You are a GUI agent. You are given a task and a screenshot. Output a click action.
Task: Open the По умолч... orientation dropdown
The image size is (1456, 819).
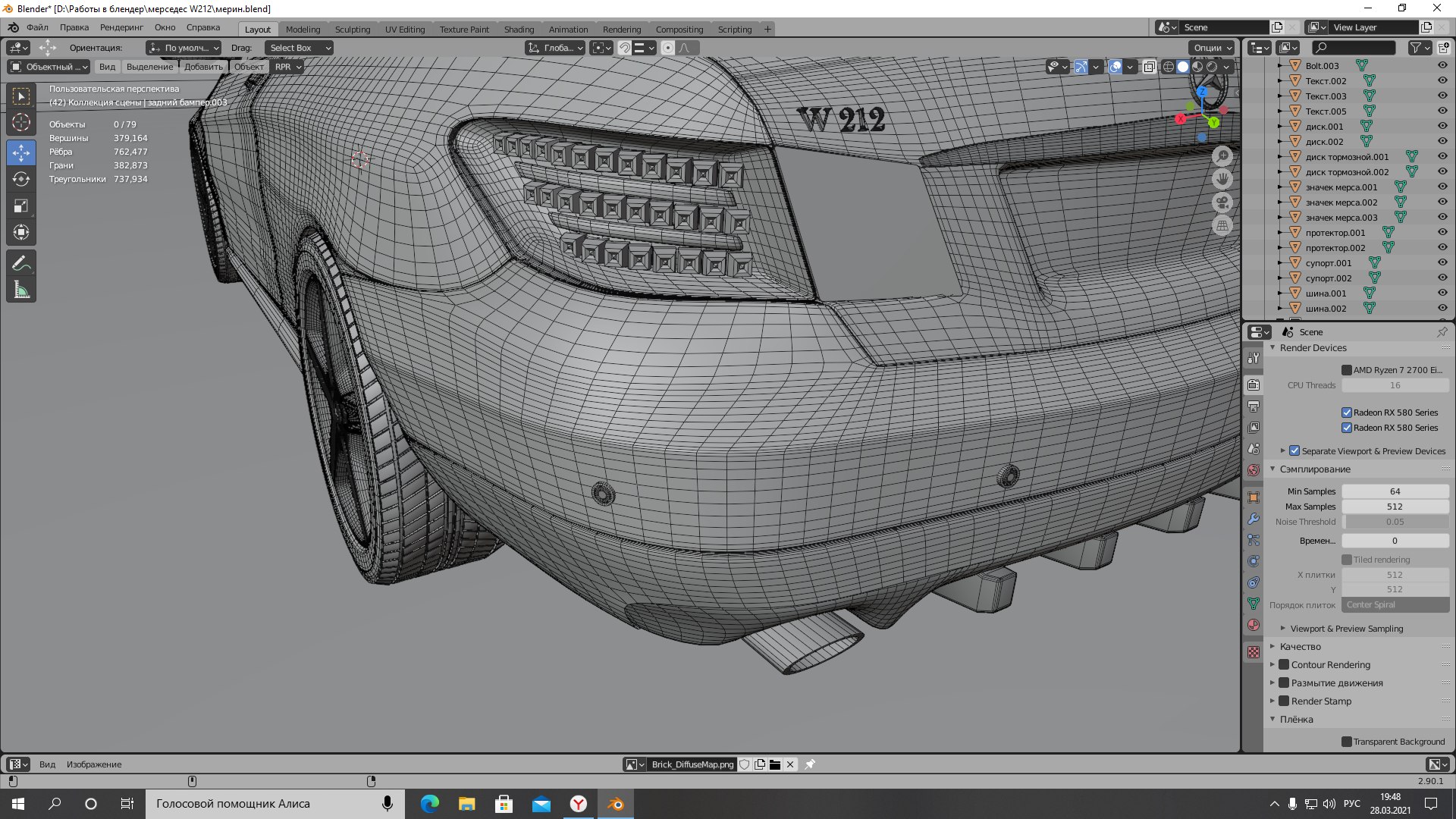pos(184,48)
